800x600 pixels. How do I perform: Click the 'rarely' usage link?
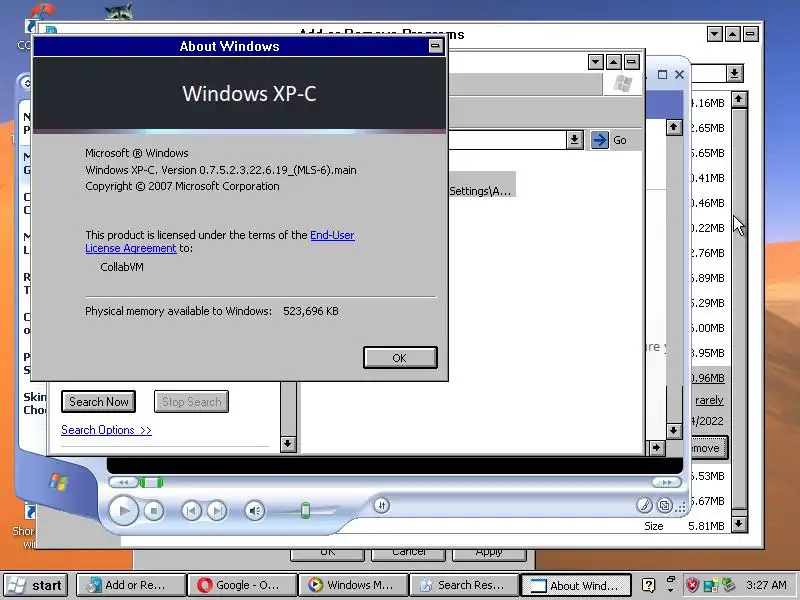tap(709, 400)
